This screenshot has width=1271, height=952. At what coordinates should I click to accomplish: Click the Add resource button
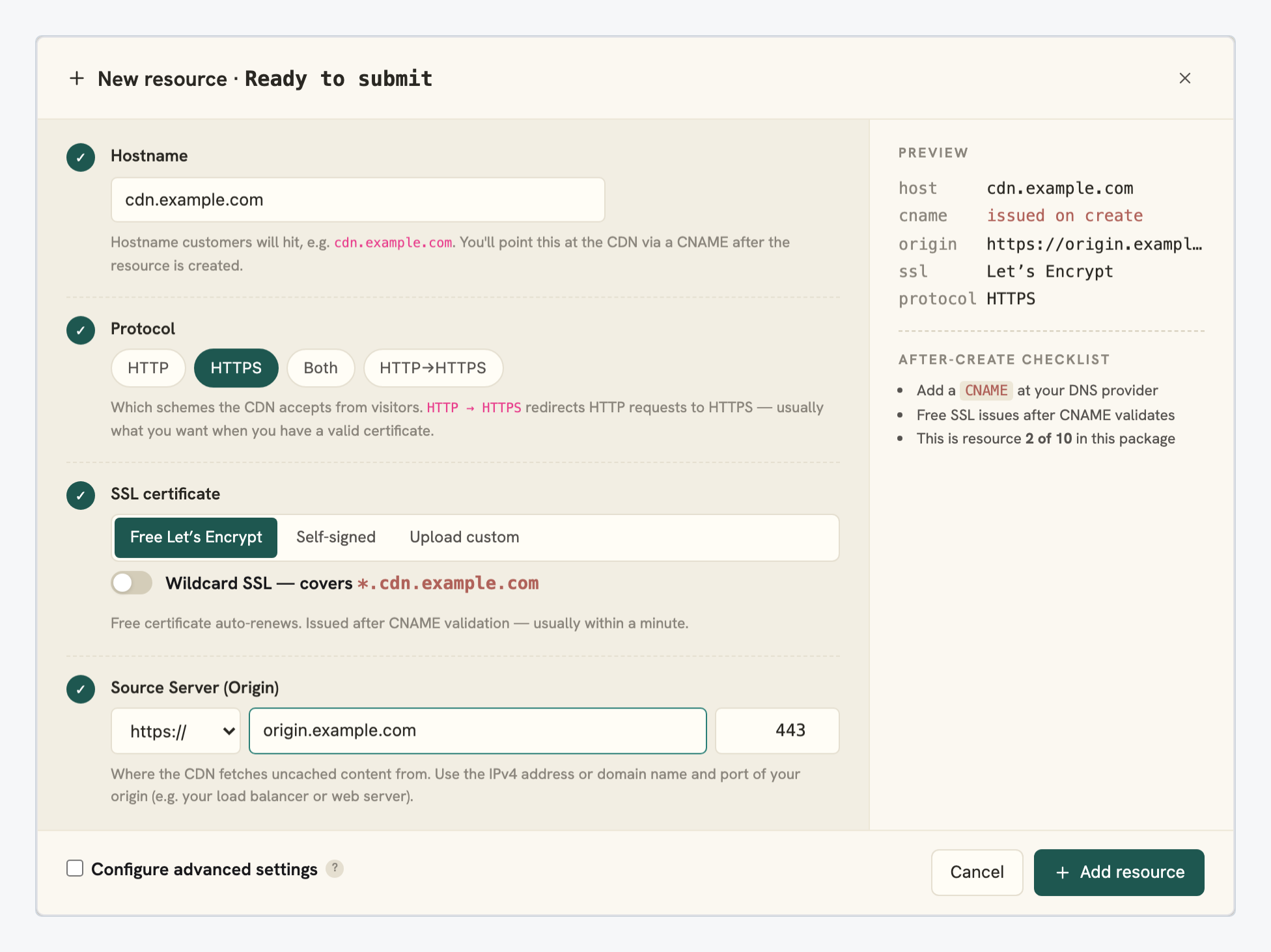click(1119, 873)
